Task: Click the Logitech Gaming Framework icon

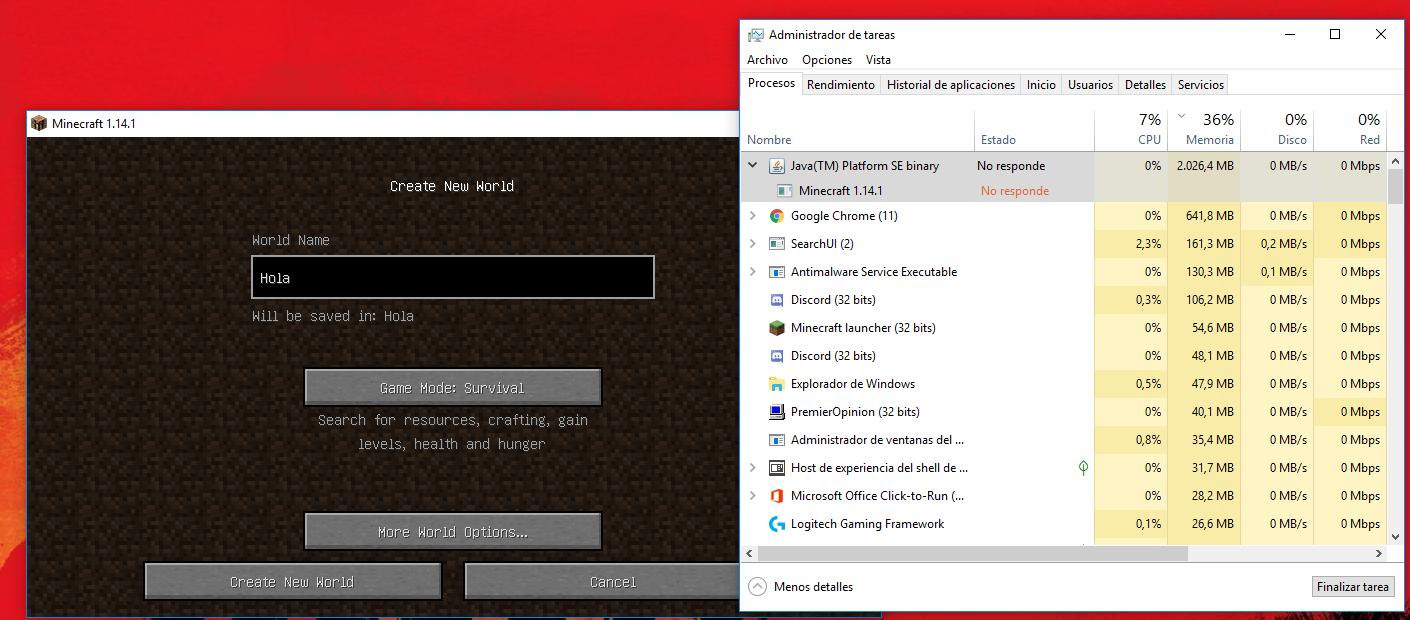Action: pos(777,524)
